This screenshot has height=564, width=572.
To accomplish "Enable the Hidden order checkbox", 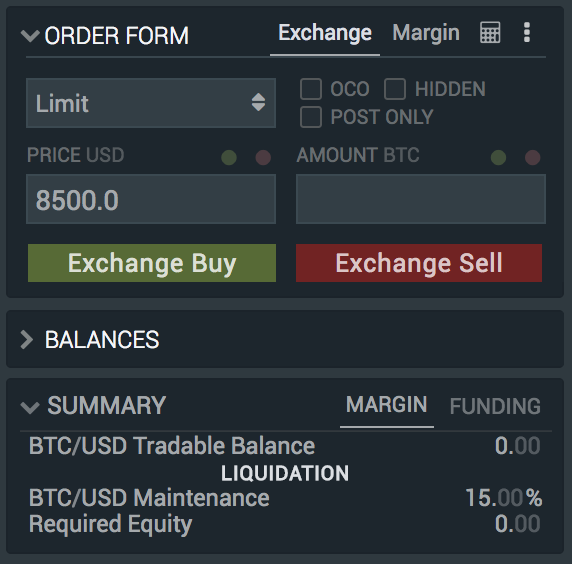I will [x=395, y=89].
